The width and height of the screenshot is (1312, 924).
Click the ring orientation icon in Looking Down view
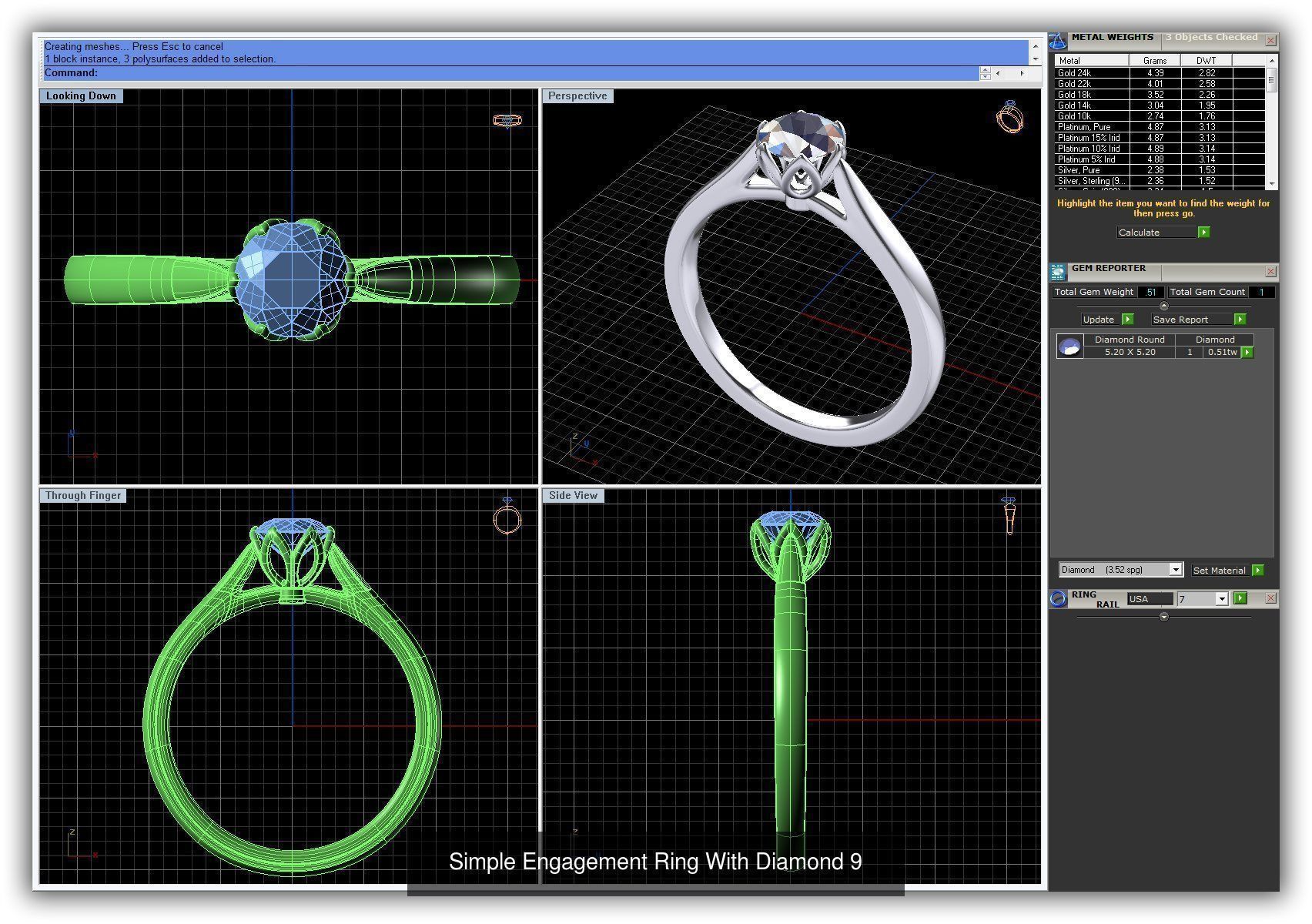[507, 120]
